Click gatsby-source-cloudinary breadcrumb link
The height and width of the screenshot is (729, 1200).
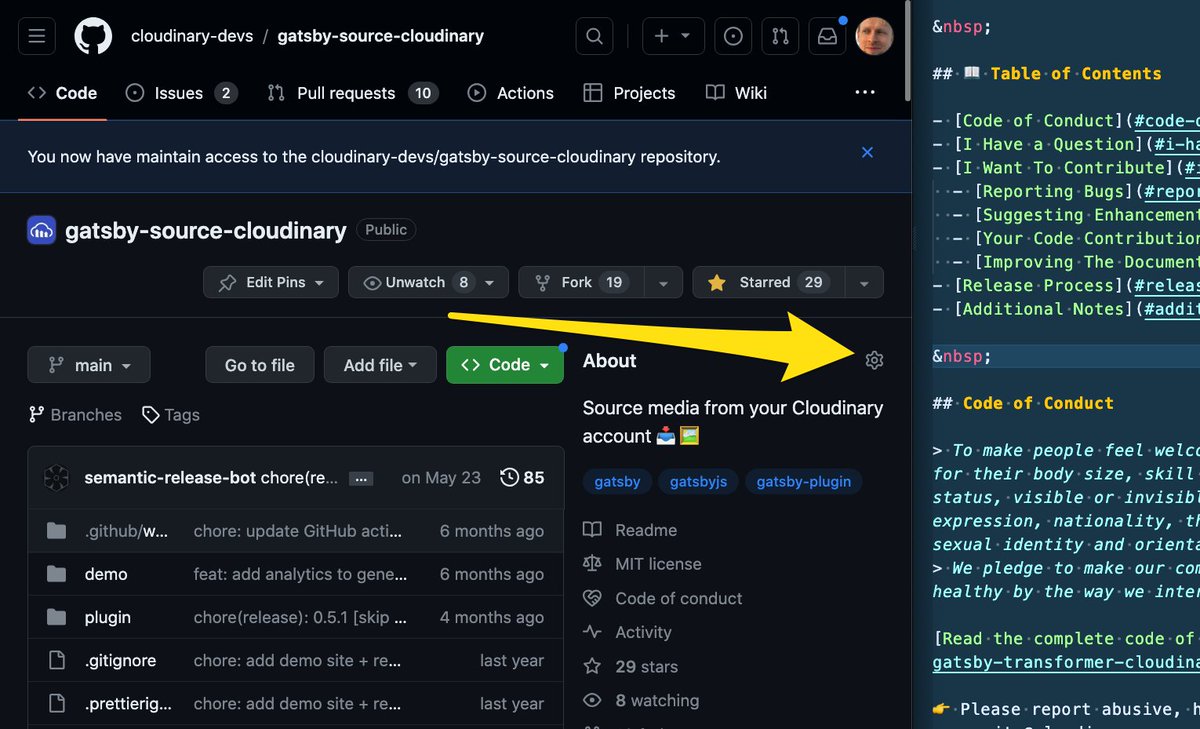(x=380, y=37)
